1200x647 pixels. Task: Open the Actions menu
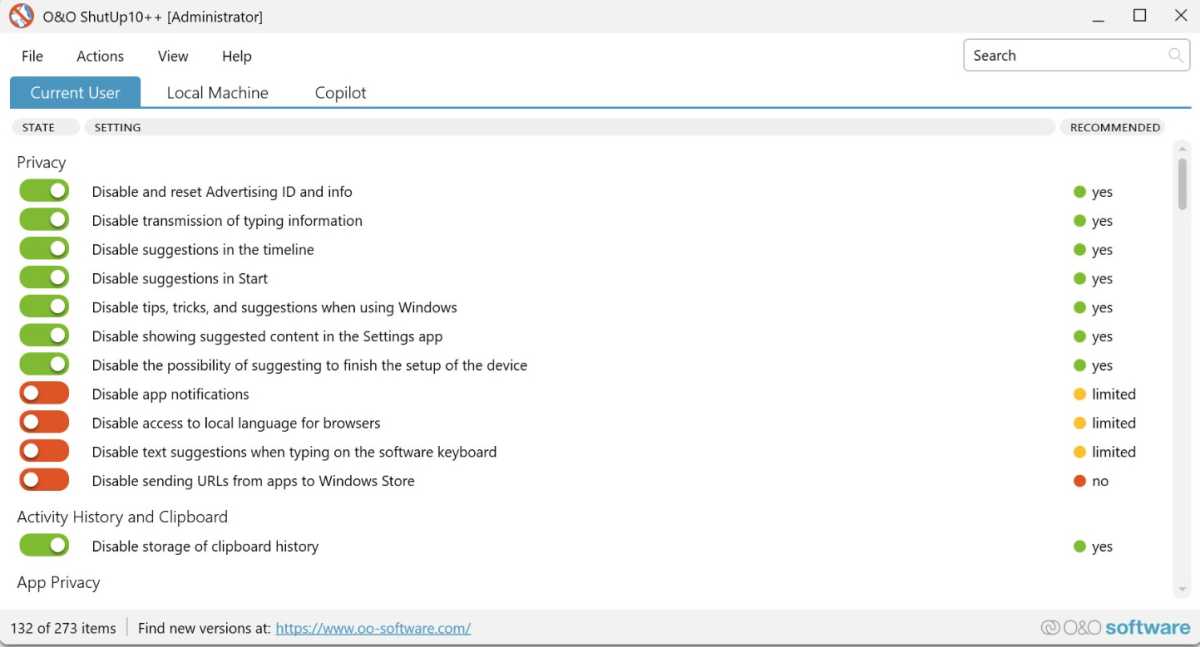coord(100,57)
